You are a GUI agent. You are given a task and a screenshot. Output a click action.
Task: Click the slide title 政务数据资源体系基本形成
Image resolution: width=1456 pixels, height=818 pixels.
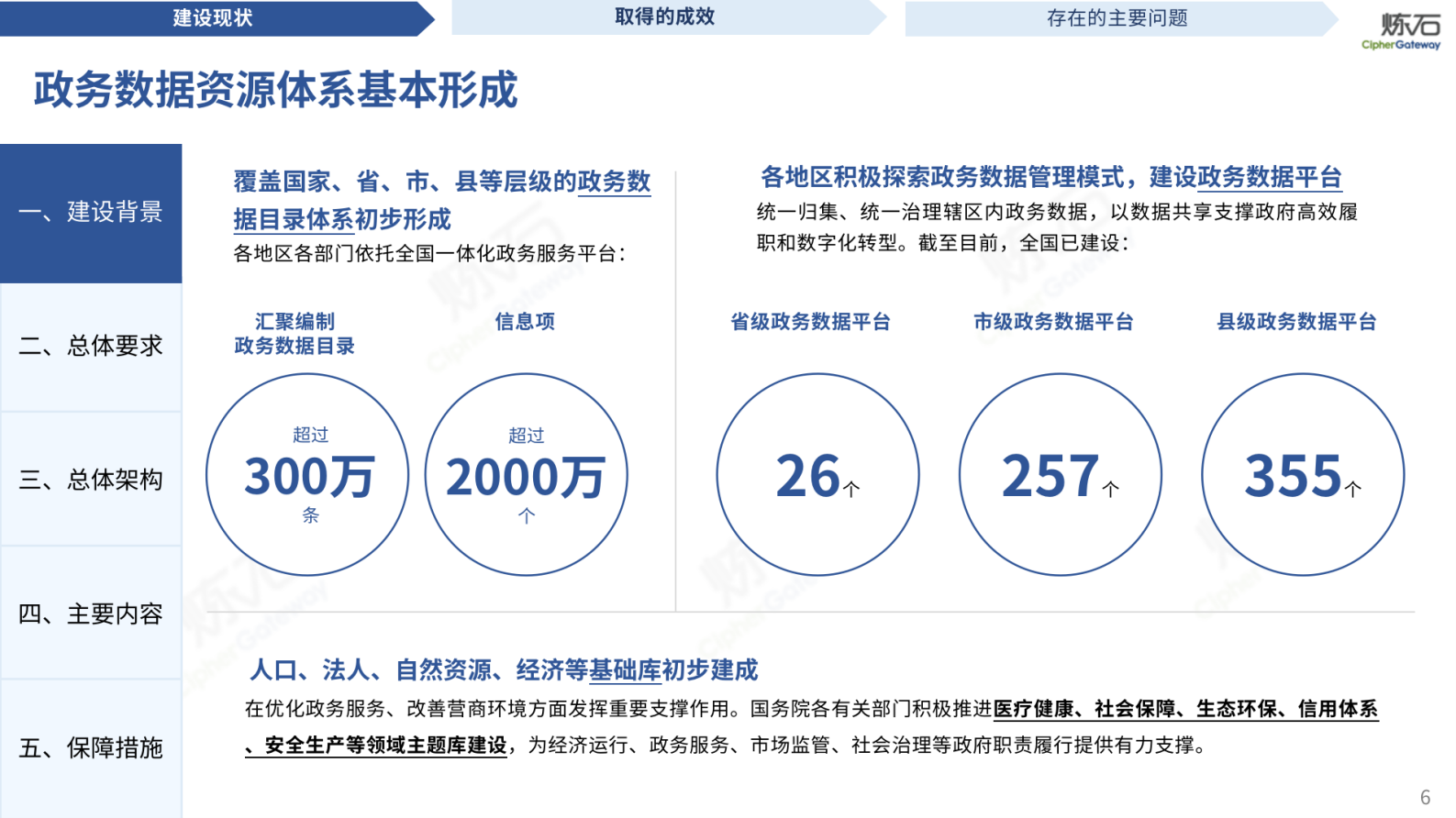point(275,90)
